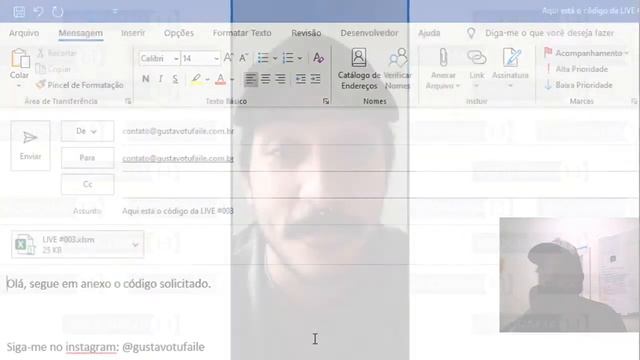Click the Assunto subject field
This screenshot has width=640, height=360.
380,211
